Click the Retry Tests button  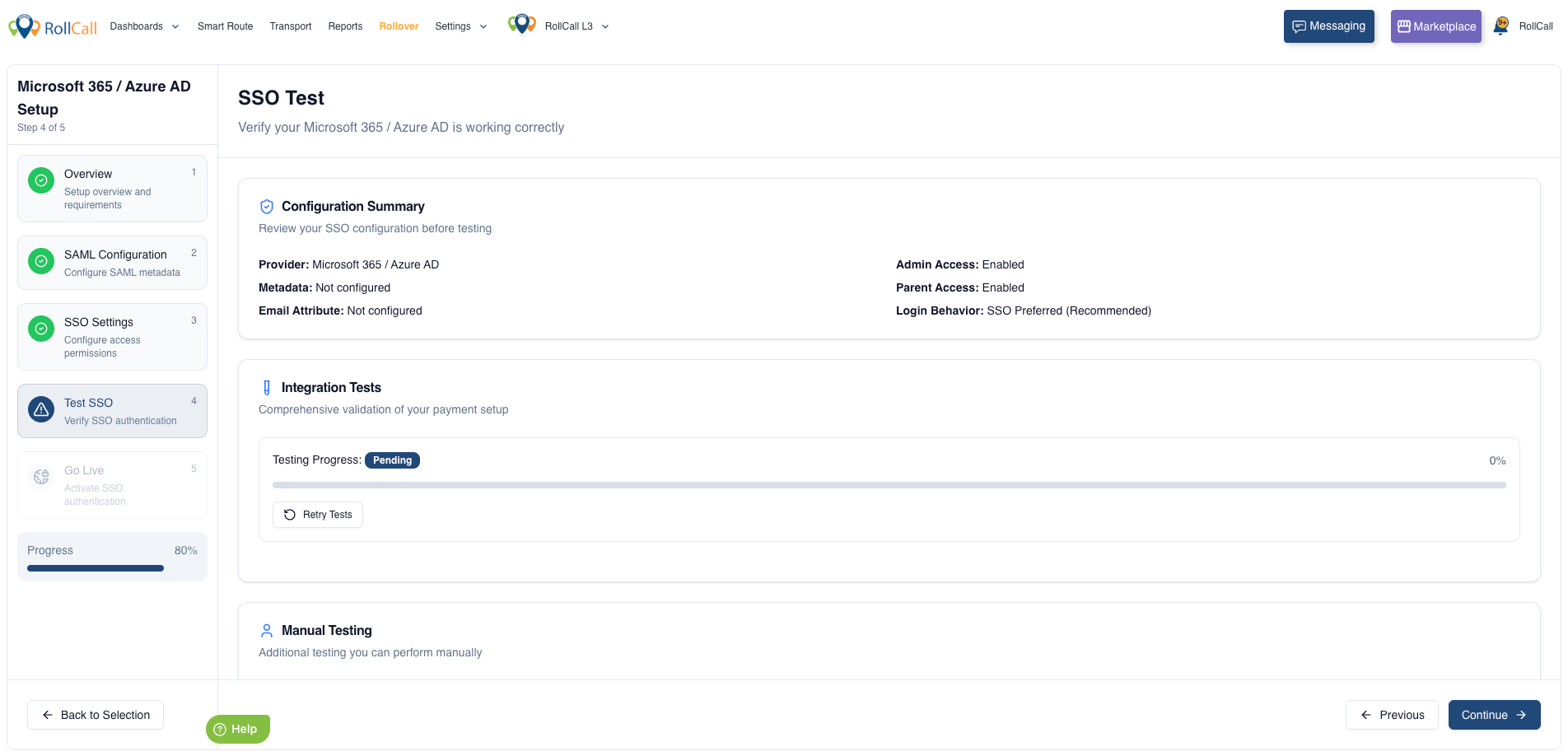(x=318, y=515)
